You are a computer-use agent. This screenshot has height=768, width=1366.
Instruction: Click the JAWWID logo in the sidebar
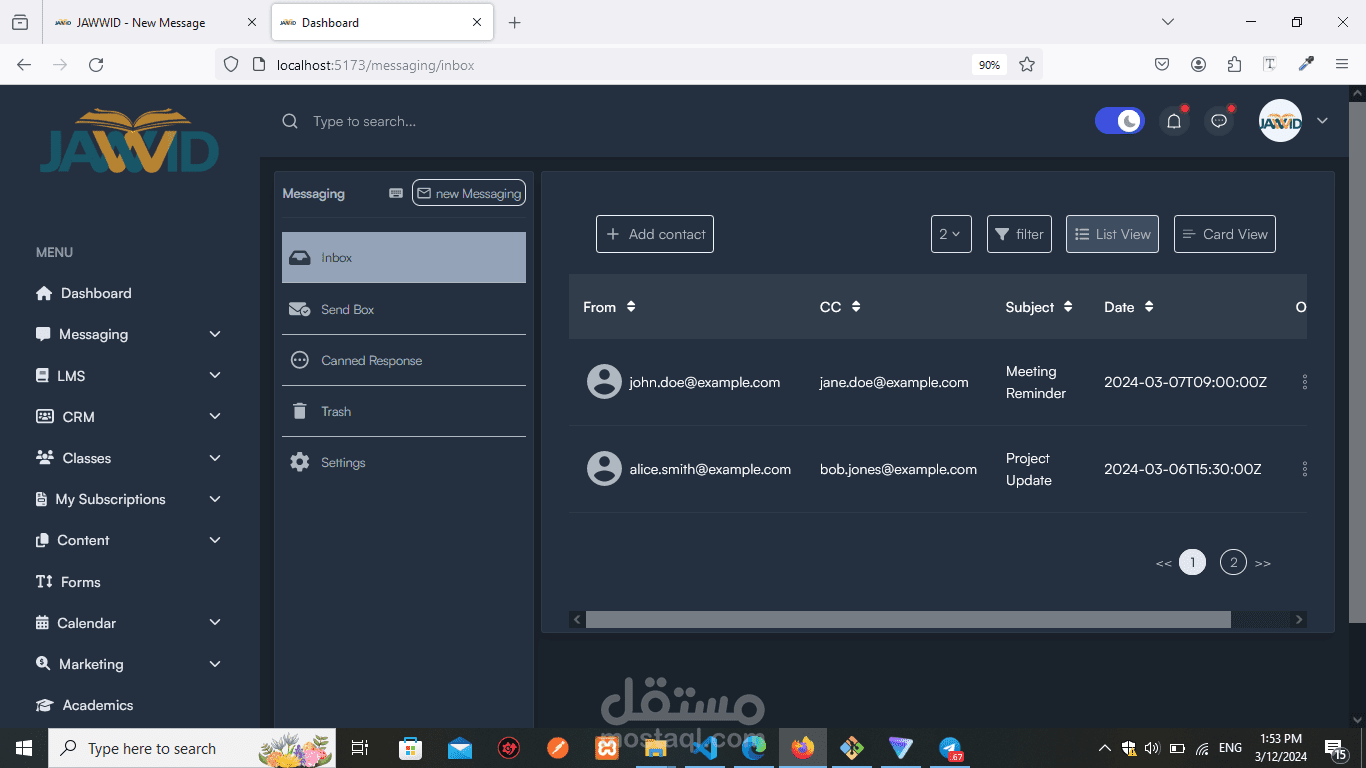pyautogui.click(x=130, y=141)
